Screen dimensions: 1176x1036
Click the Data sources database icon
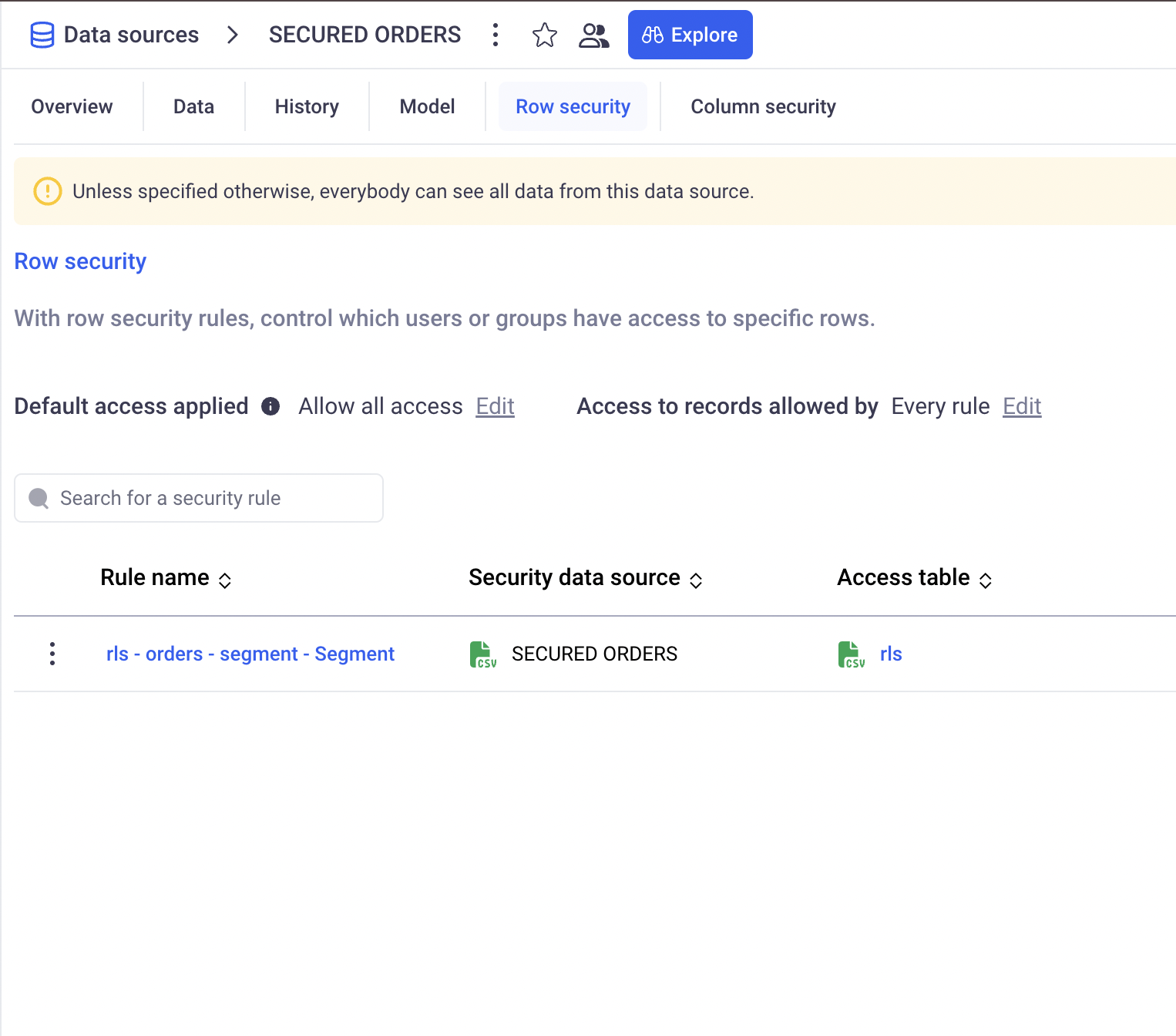42,35
